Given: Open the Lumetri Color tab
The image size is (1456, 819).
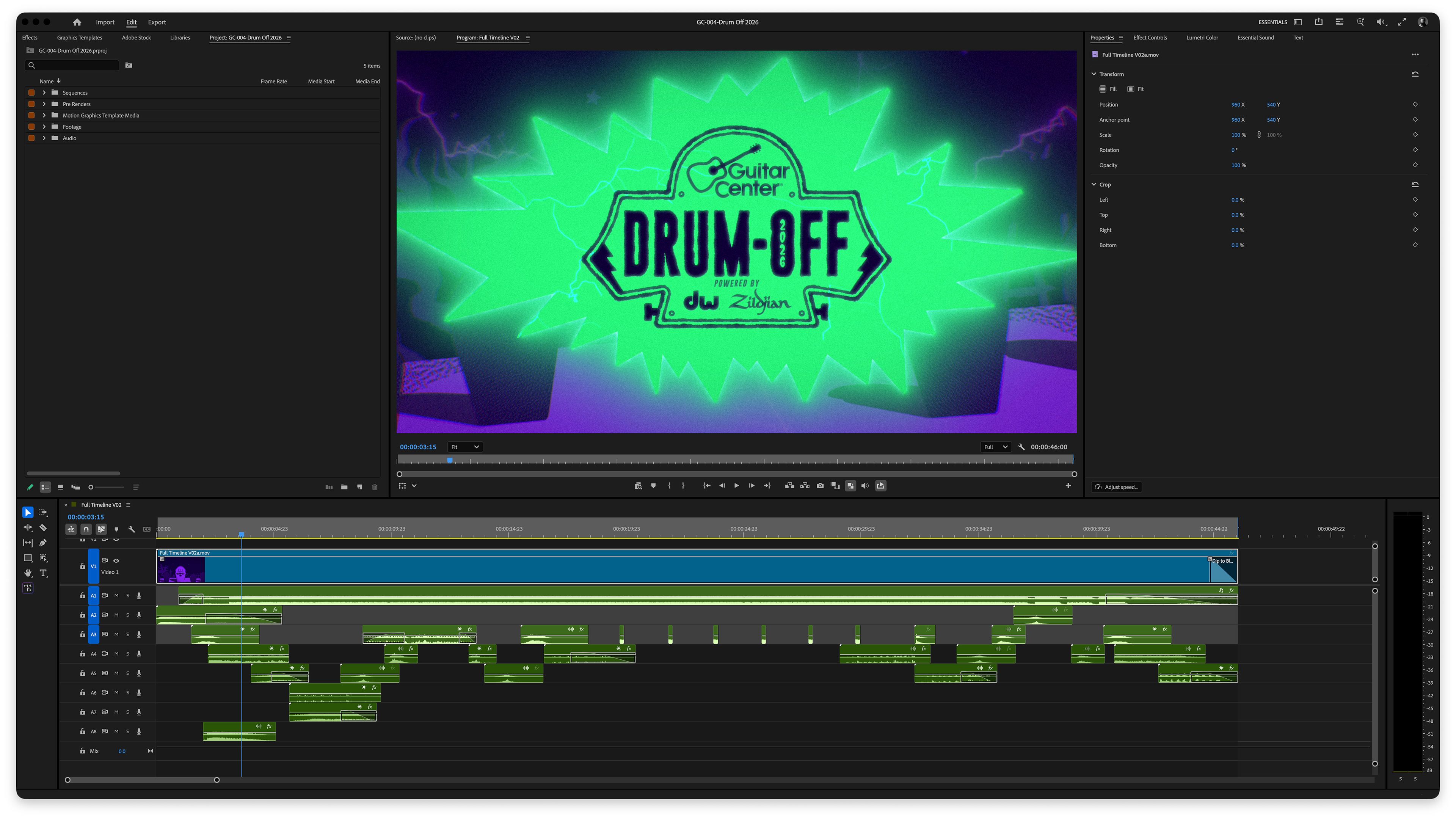Looking at the screenshot, I should click(x=1202, y=38).
